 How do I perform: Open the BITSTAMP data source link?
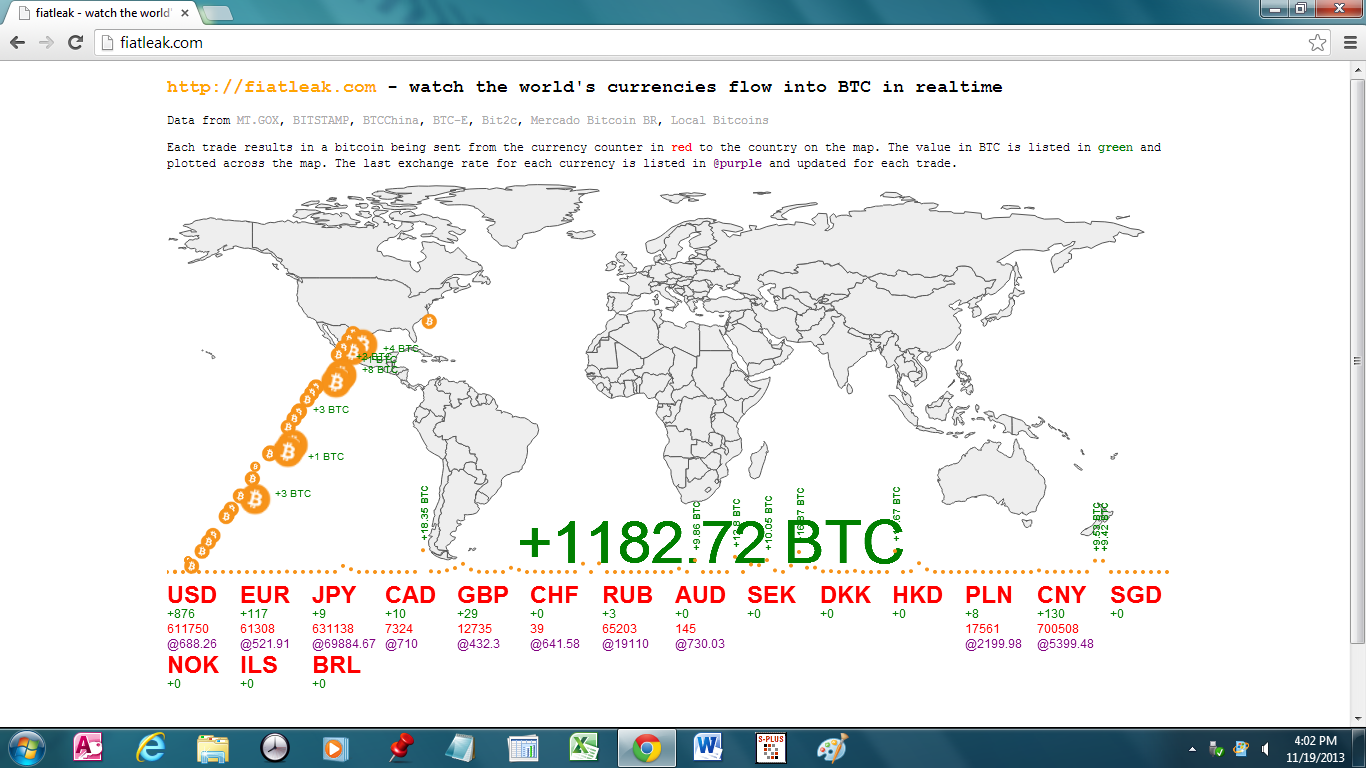[x=321, y=120]
